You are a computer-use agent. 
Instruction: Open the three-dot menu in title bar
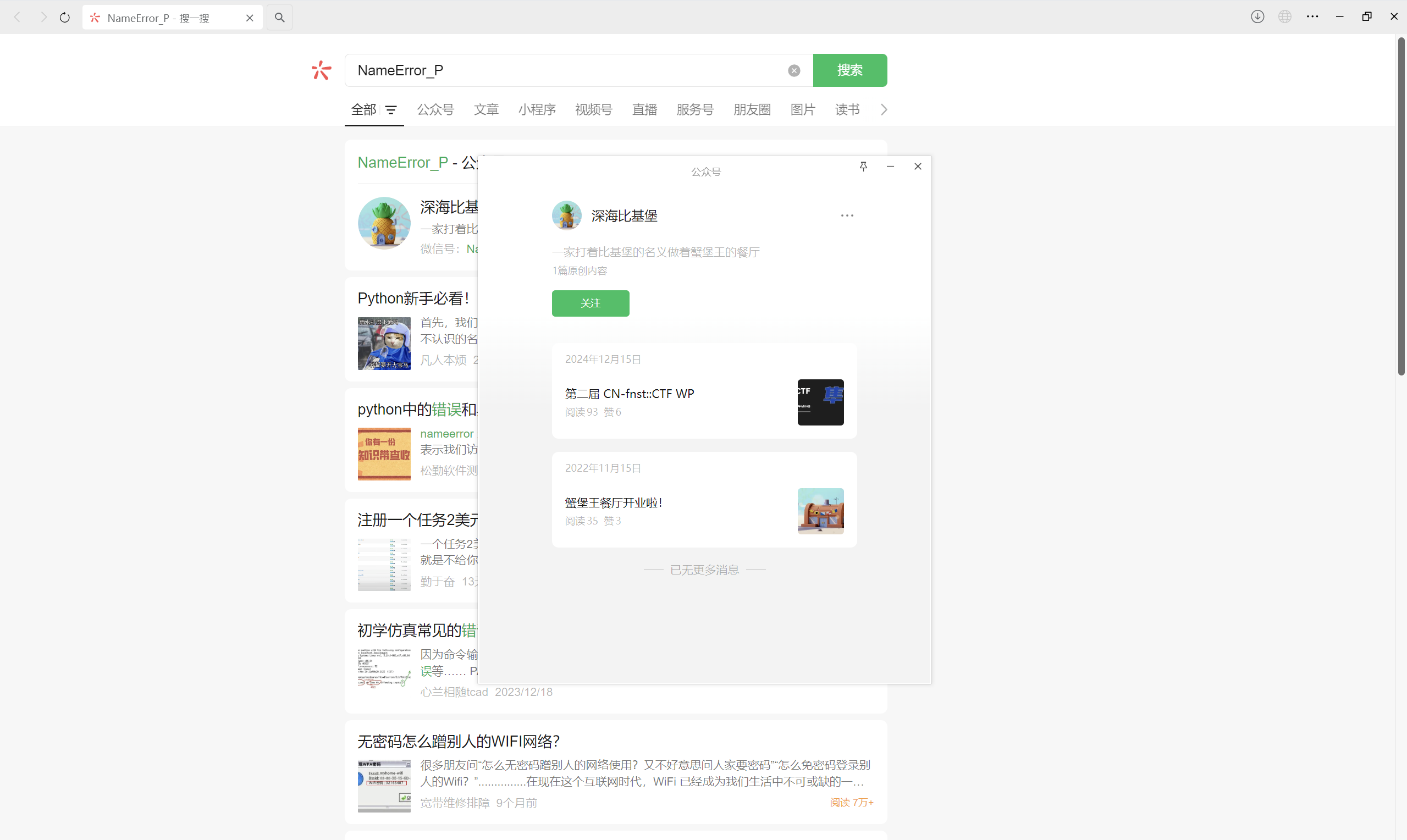click(1312, 17)
